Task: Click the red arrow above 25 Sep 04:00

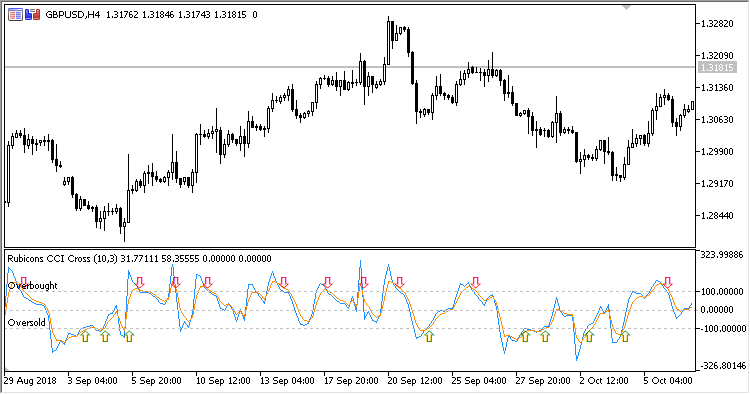Action: tap(475, 282)
